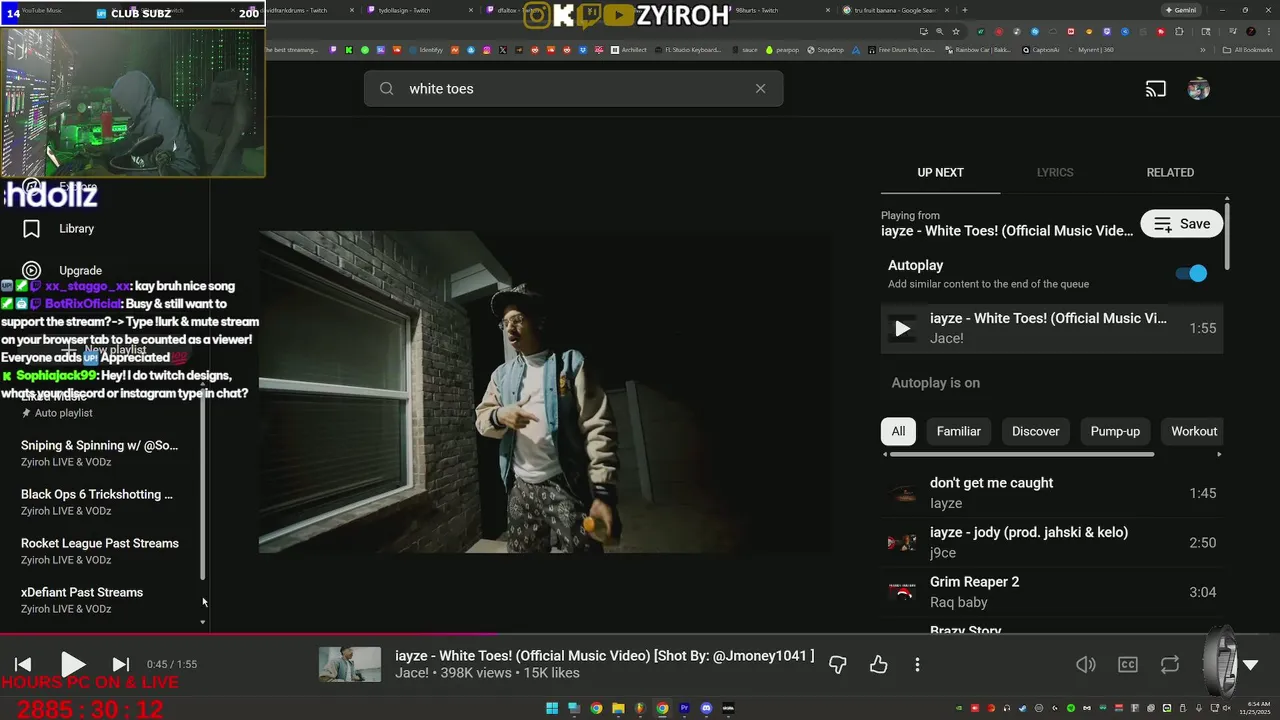Viewport: 1280px width, 720px height.
Task: Select the All filter chip
Action: 898,431
